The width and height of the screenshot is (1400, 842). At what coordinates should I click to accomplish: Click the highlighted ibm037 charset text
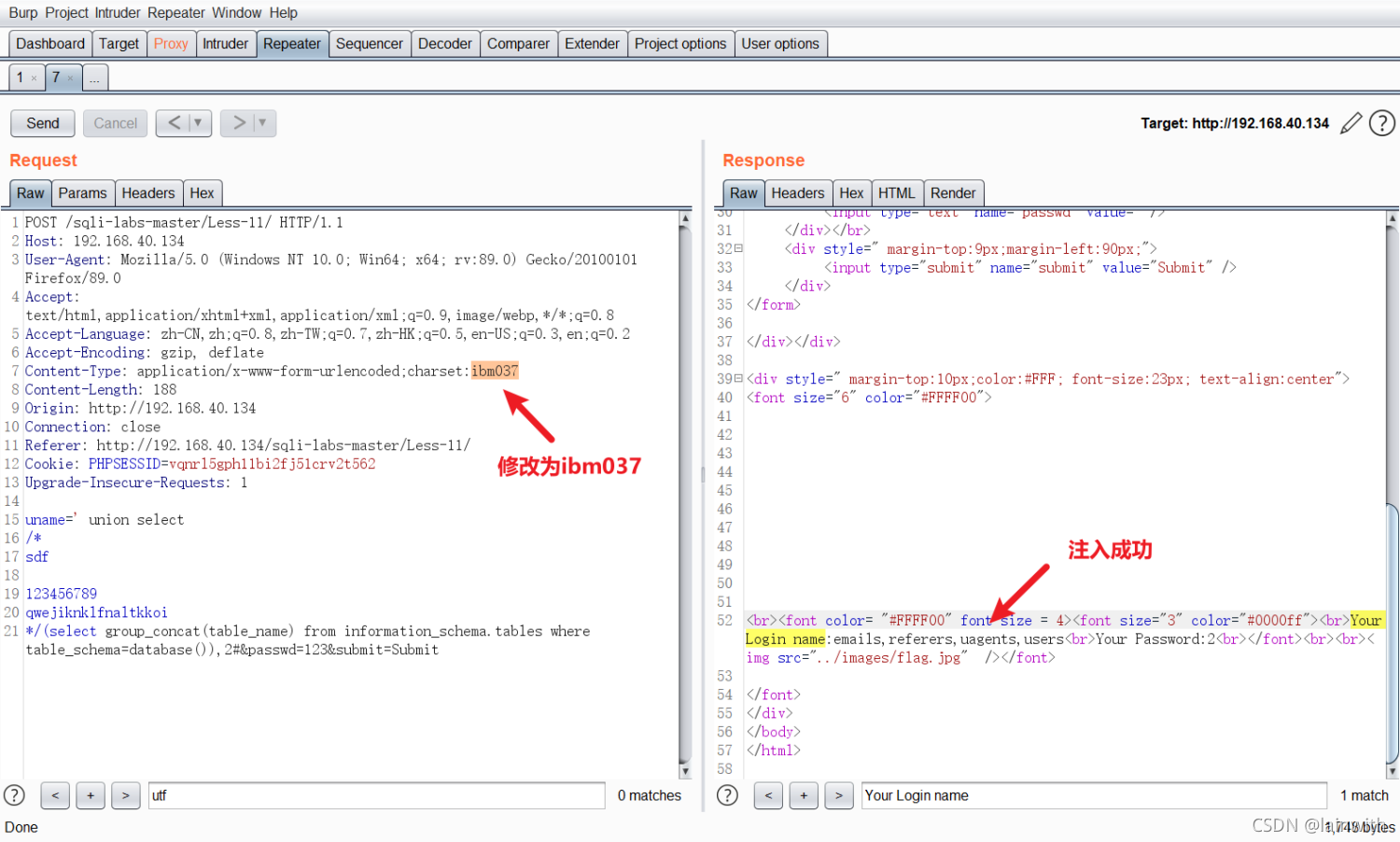[495, 371]
